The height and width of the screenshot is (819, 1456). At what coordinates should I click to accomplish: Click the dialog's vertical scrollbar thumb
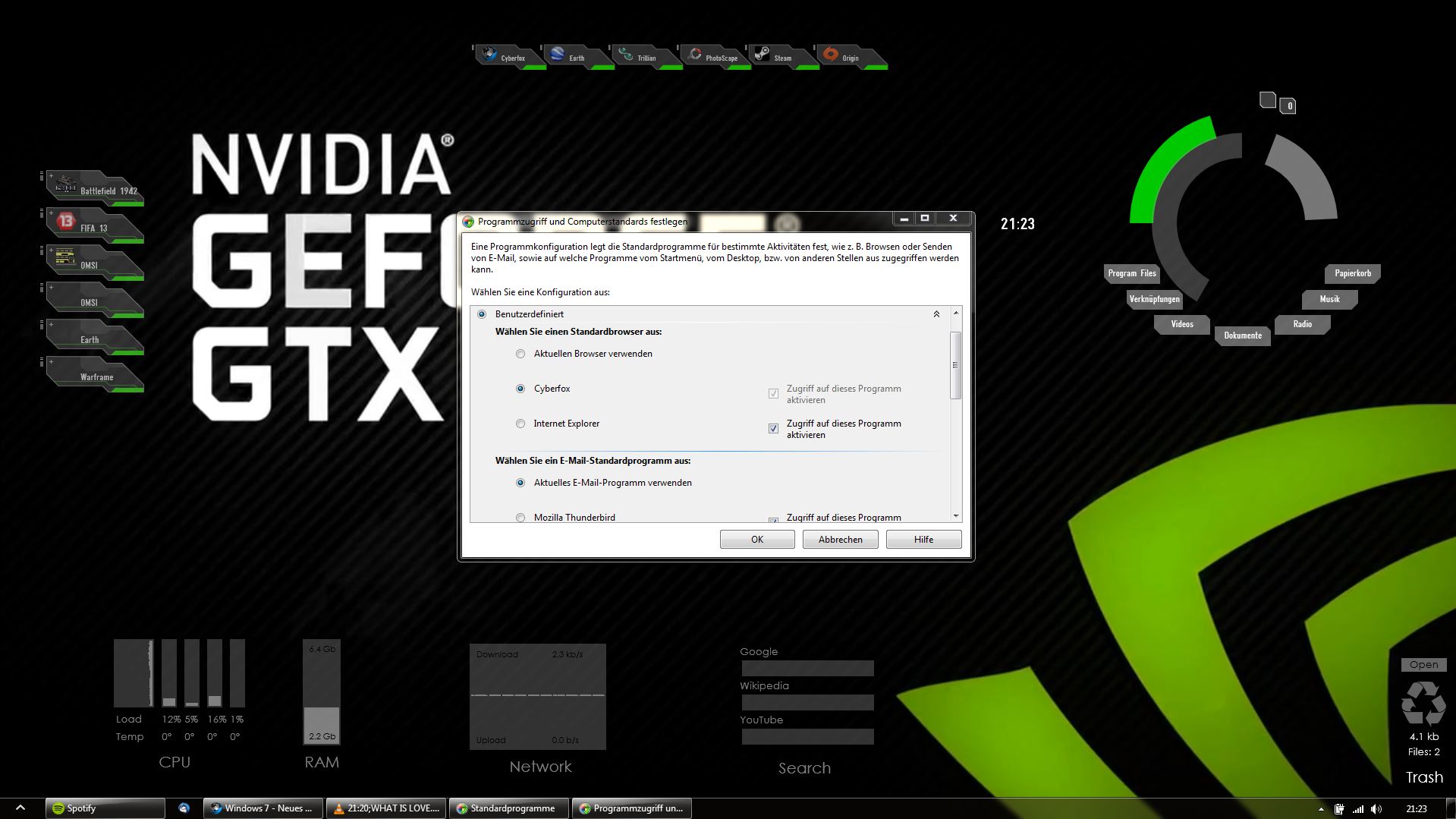click(956, 365)
